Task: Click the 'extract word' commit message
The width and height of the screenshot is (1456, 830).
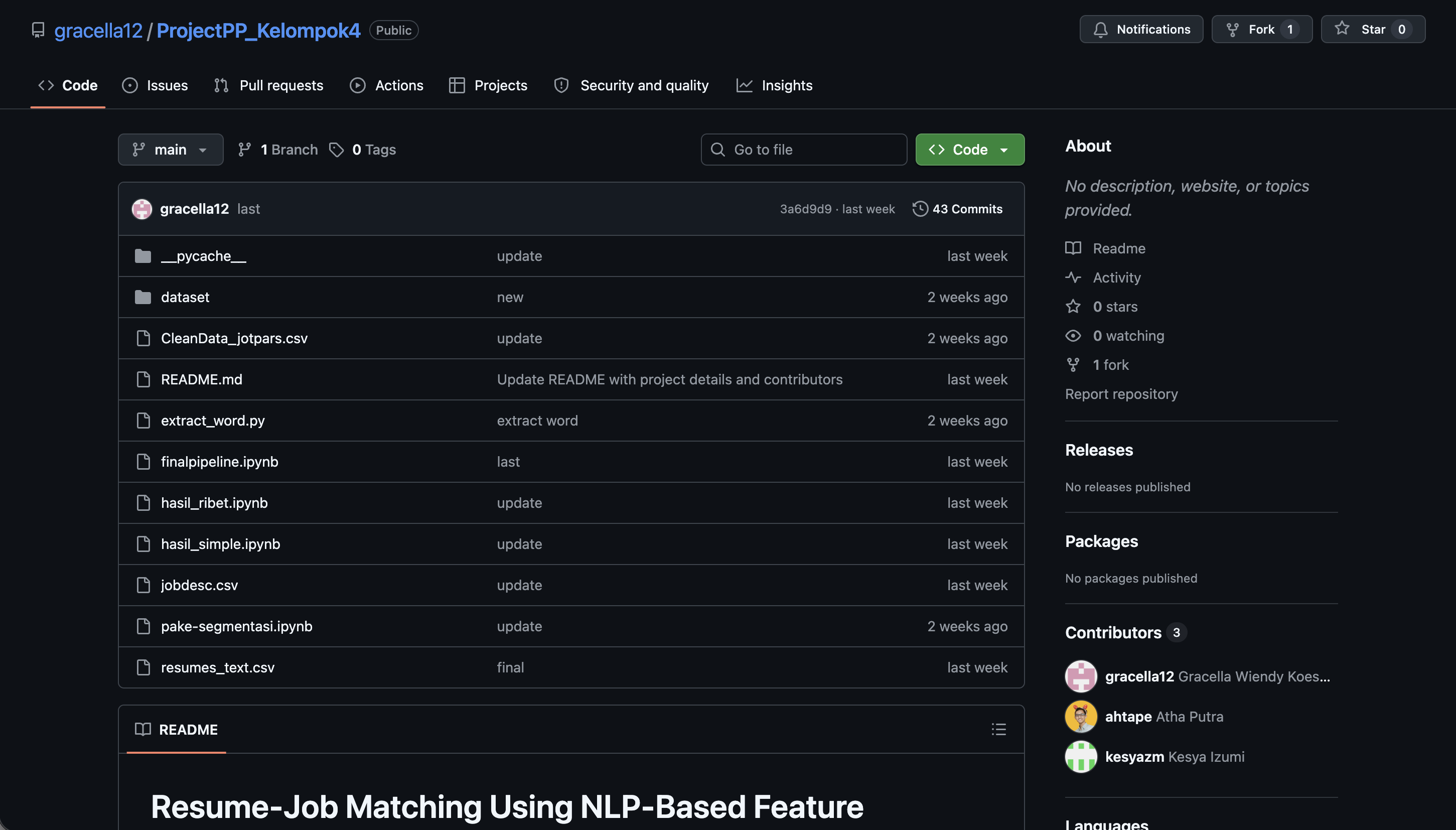Action: (x=537, y=420)
